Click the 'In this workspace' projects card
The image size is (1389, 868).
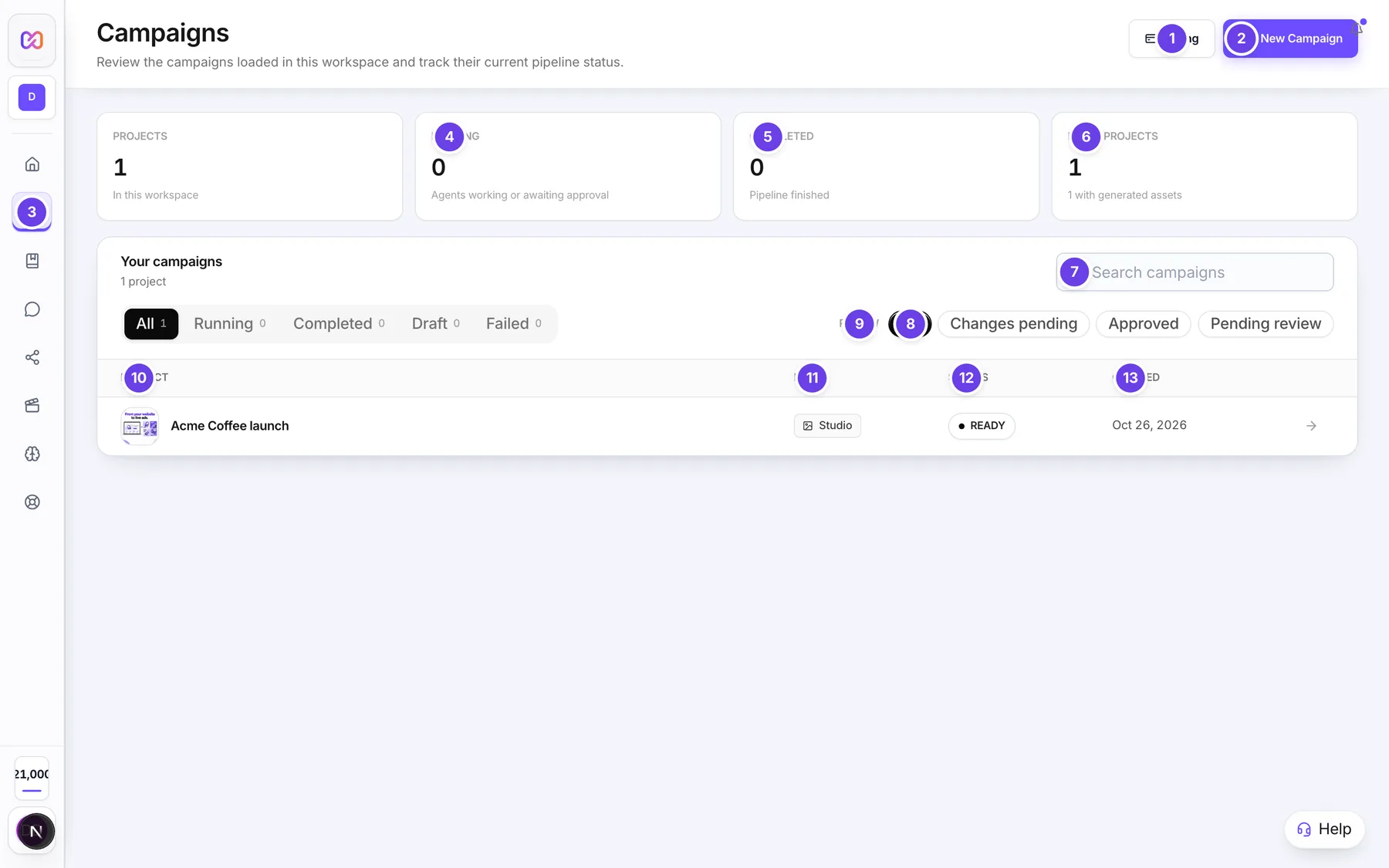250,167
